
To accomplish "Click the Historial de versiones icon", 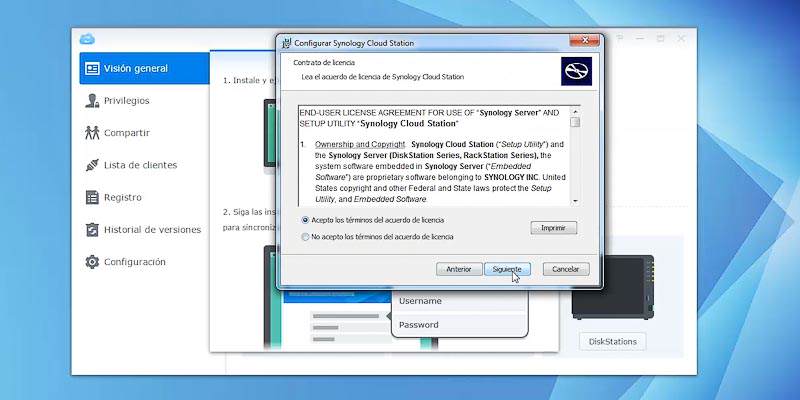I will 92,230.
